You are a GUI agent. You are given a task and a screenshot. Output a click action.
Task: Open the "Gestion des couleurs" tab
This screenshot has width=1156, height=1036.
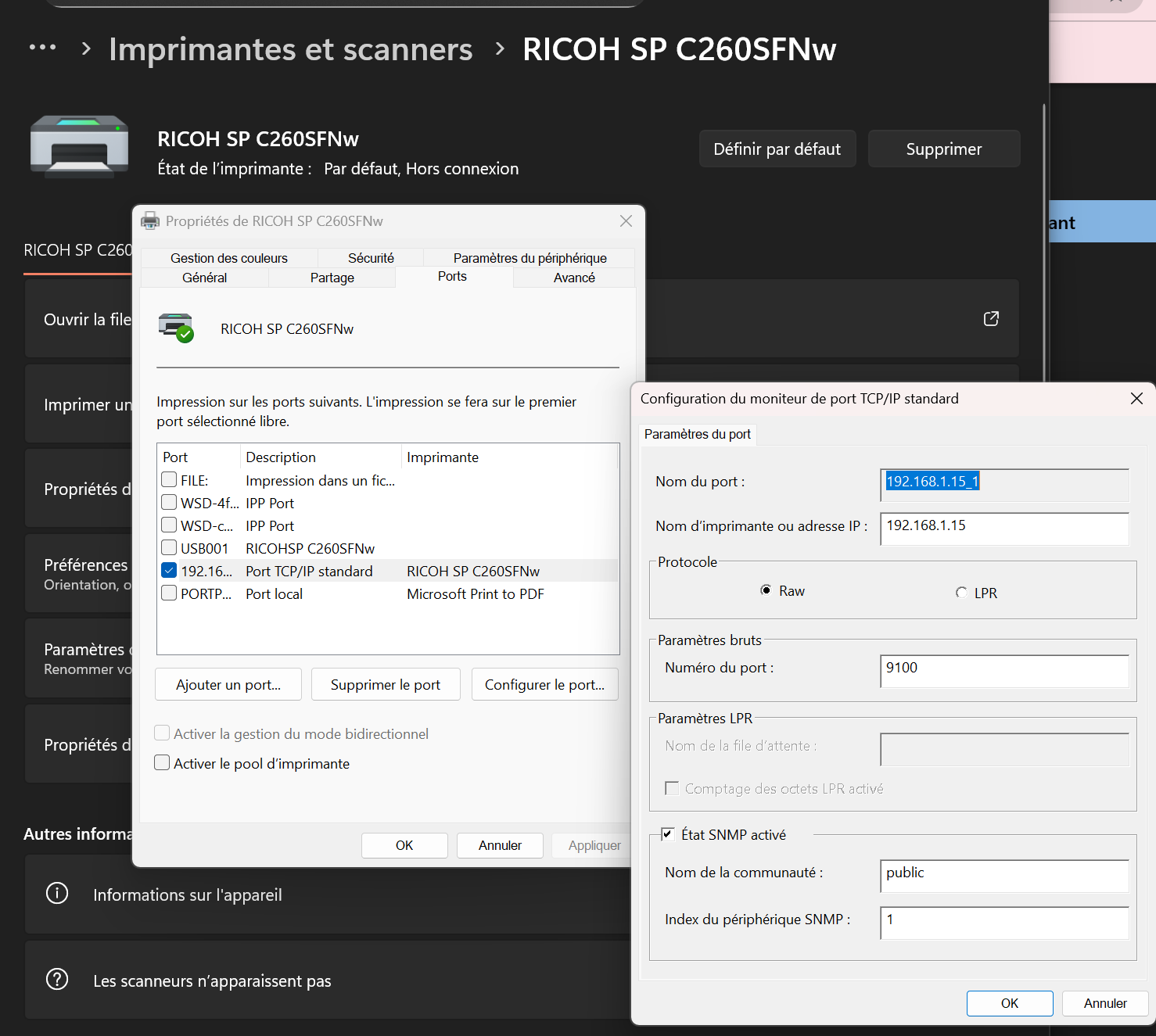pyautogui.click(x=228, y=257)
